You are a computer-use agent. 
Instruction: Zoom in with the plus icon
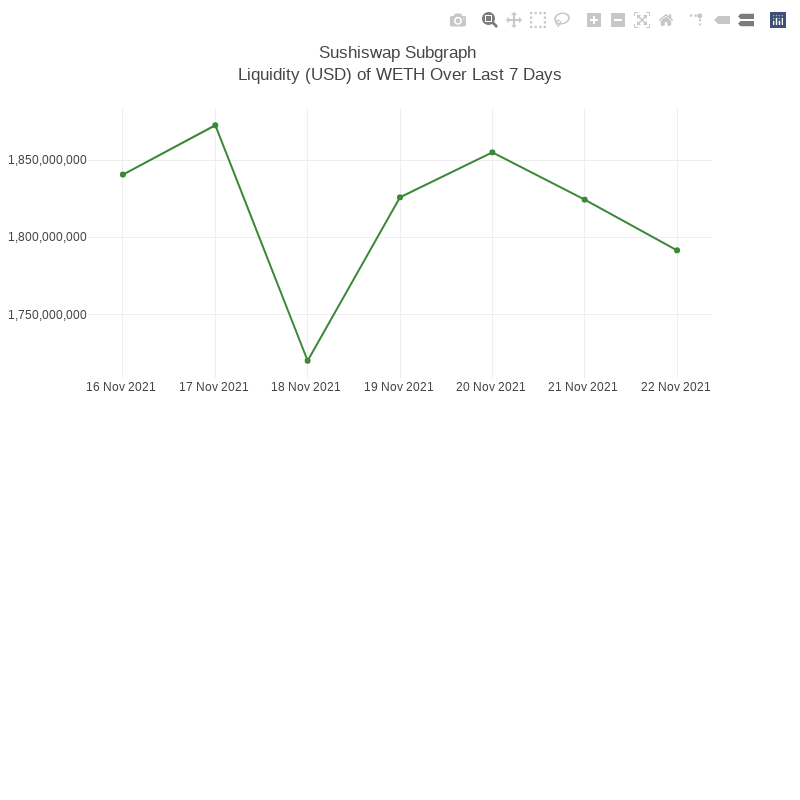click(x=594, y=20)
